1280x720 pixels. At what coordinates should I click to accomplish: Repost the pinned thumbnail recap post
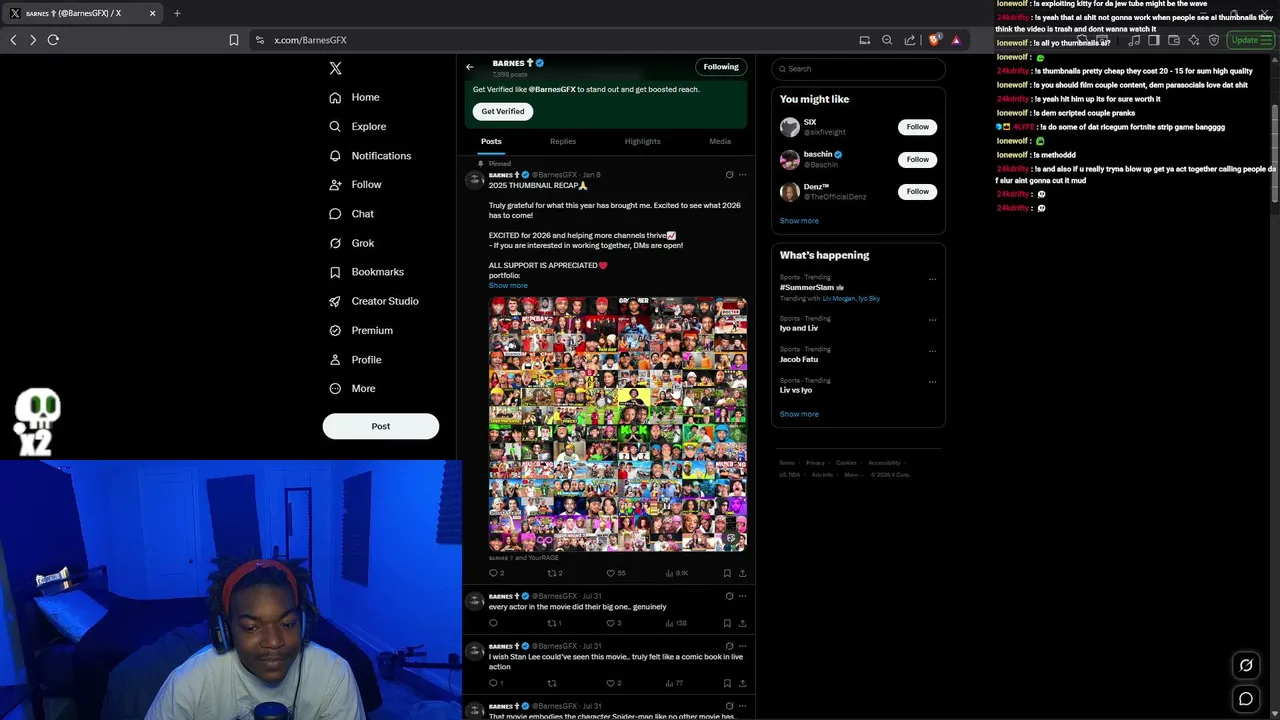(551, 573)
